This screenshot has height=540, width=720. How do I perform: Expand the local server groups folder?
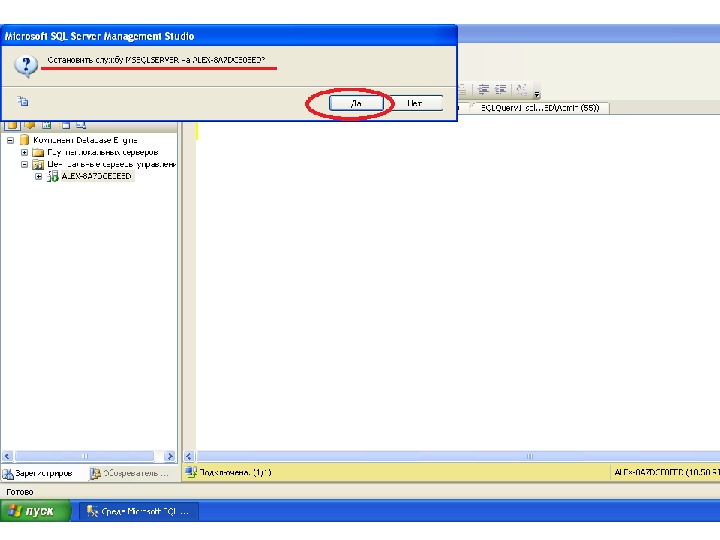click(24, 152)
